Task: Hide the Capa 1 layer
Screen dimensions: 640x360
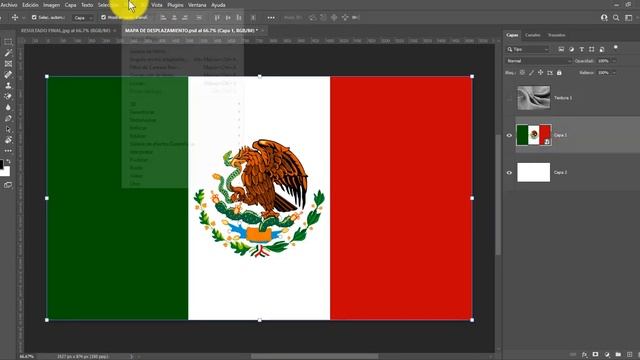Action: [x=509, y=136]
